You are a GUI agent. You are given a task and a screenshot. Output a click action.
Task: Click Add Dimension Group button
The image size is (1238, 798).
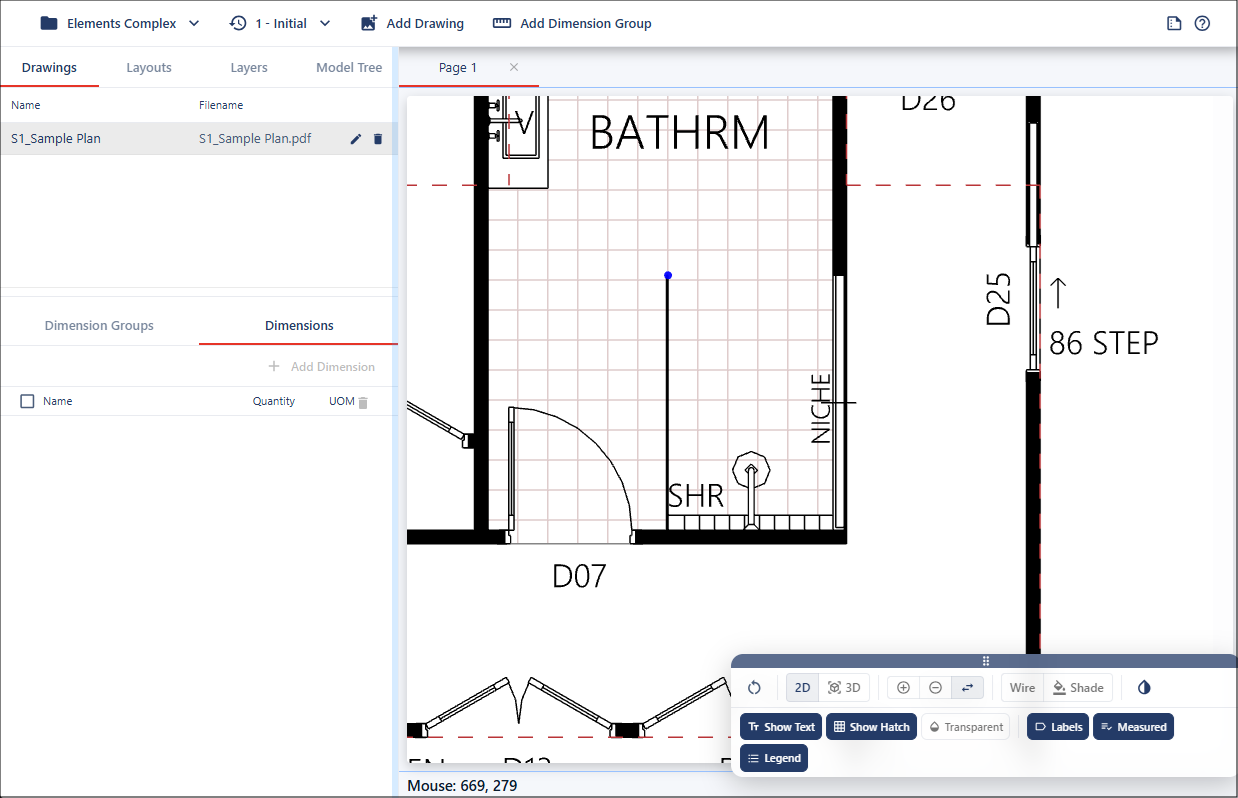[572, 23]
